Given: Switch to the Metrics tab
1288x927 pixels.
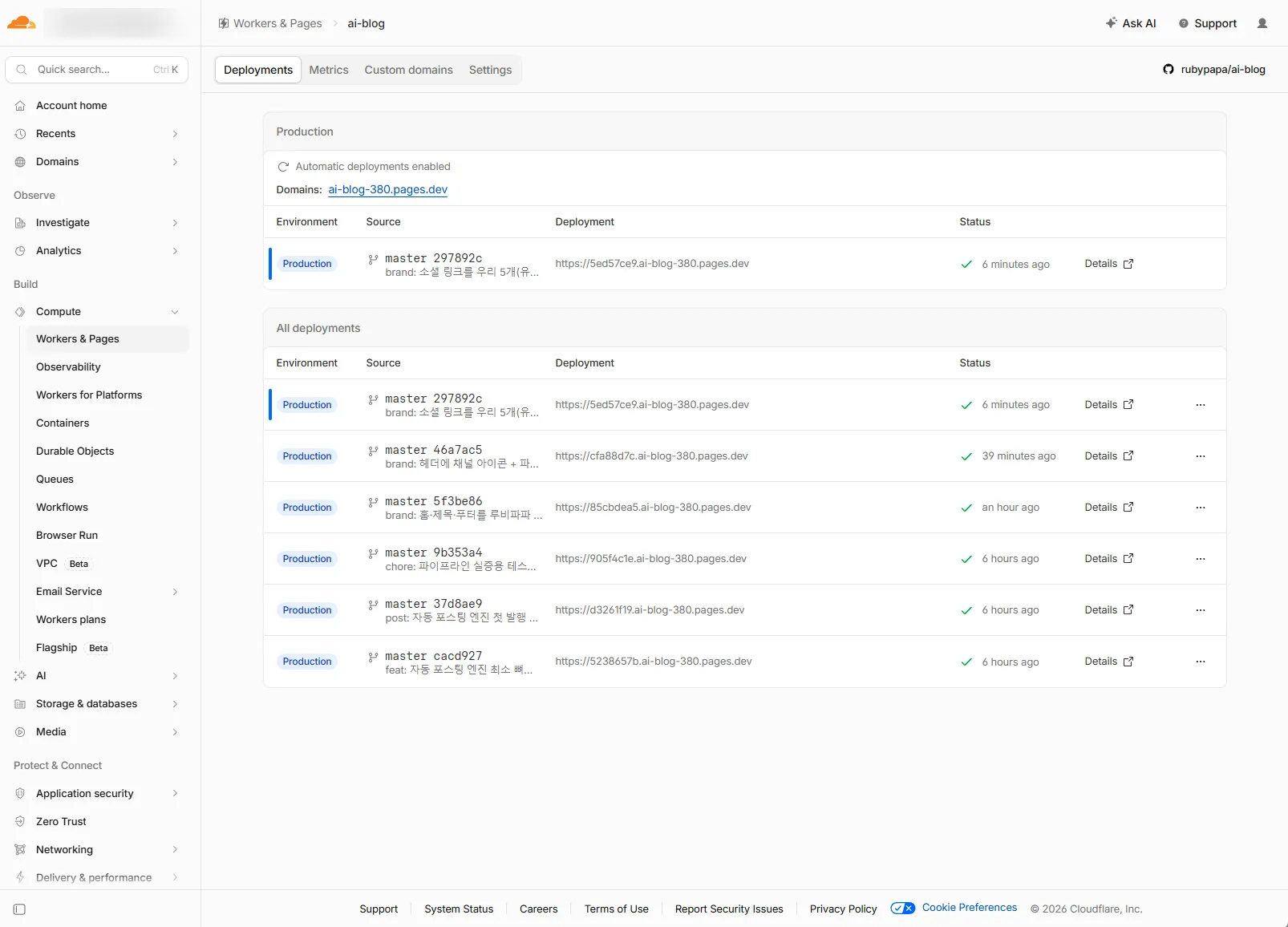Looking at the screenshot, I should click(x=329, y=70).
